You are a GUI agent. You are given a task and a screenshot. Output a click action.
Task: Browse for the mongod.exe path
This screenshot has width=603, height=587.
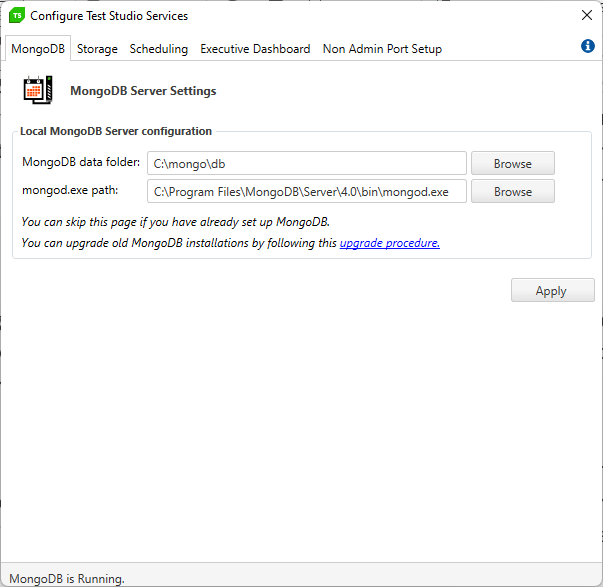point(513,191)
